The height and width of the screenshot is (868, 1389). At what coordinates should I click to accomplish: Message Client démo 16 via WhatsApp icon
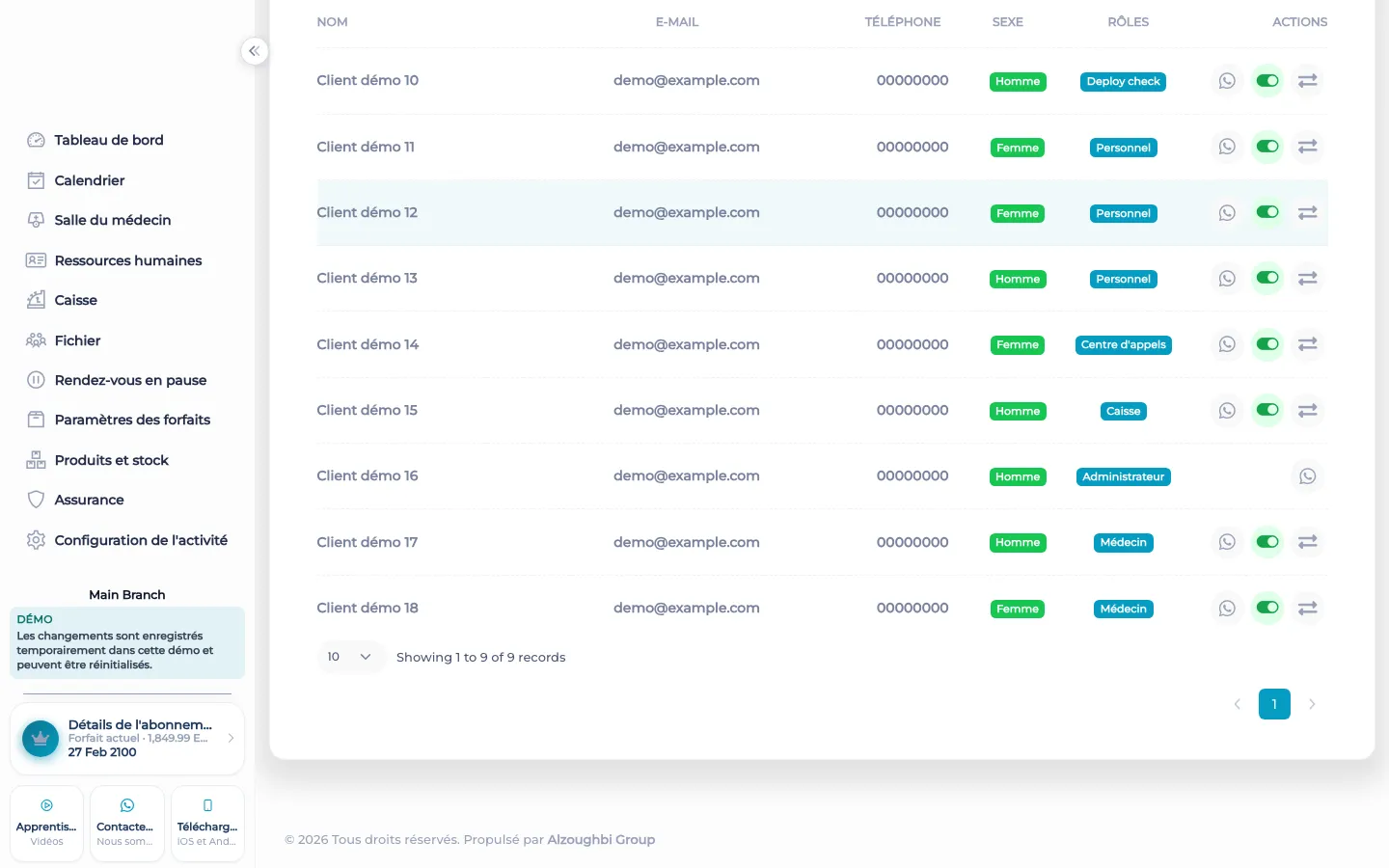1308,476
